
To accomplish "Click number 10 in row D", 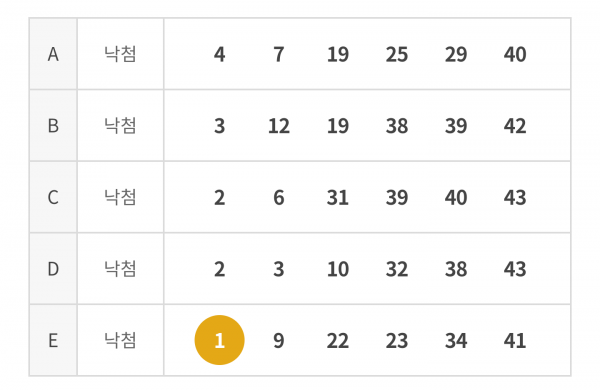I will [x=338, y=269].
